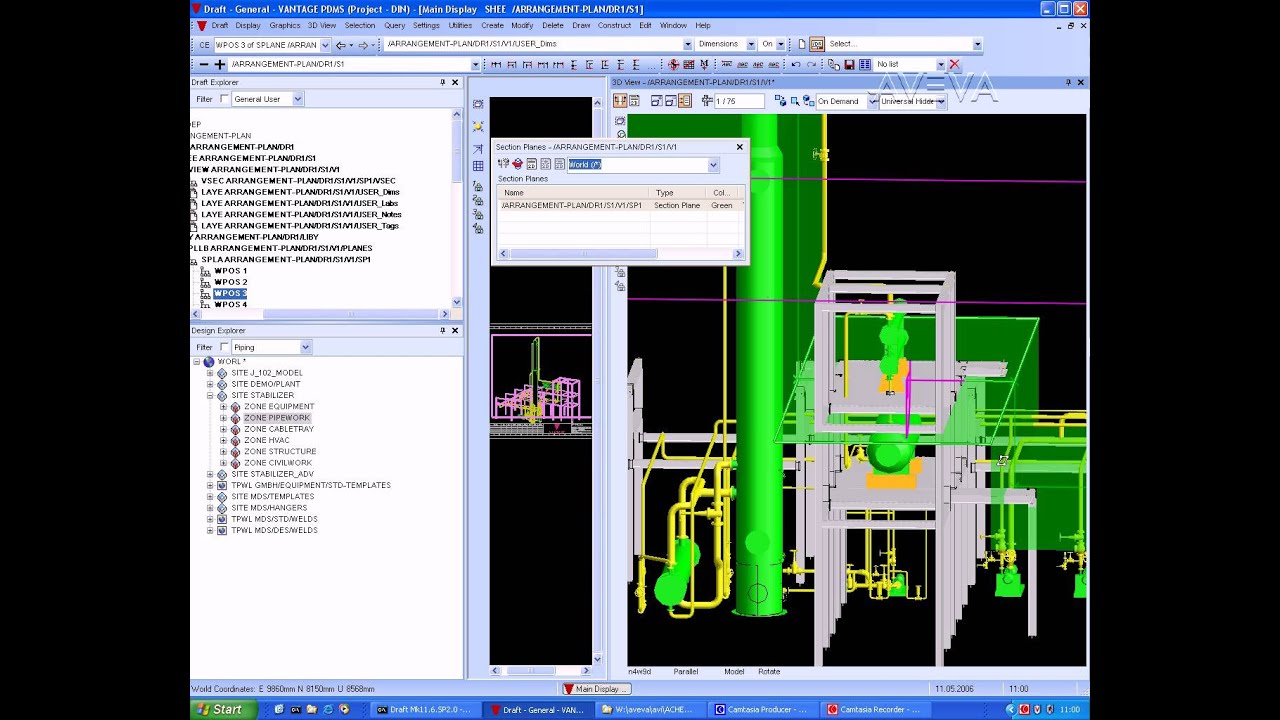Screen dimensions: 1280x720
Task: Expand SITE J_102_MODEL node
Action: pyautogui.click(x=210, y=372)
